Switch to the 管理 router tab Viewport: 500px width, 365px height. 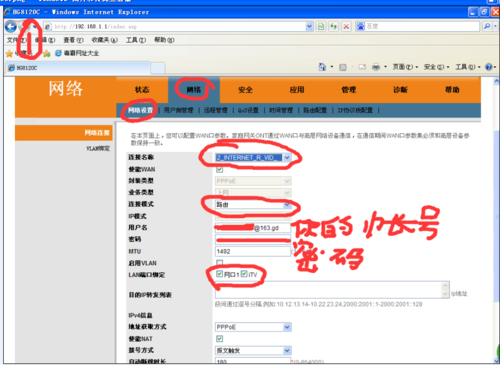(x=349, y=90)
